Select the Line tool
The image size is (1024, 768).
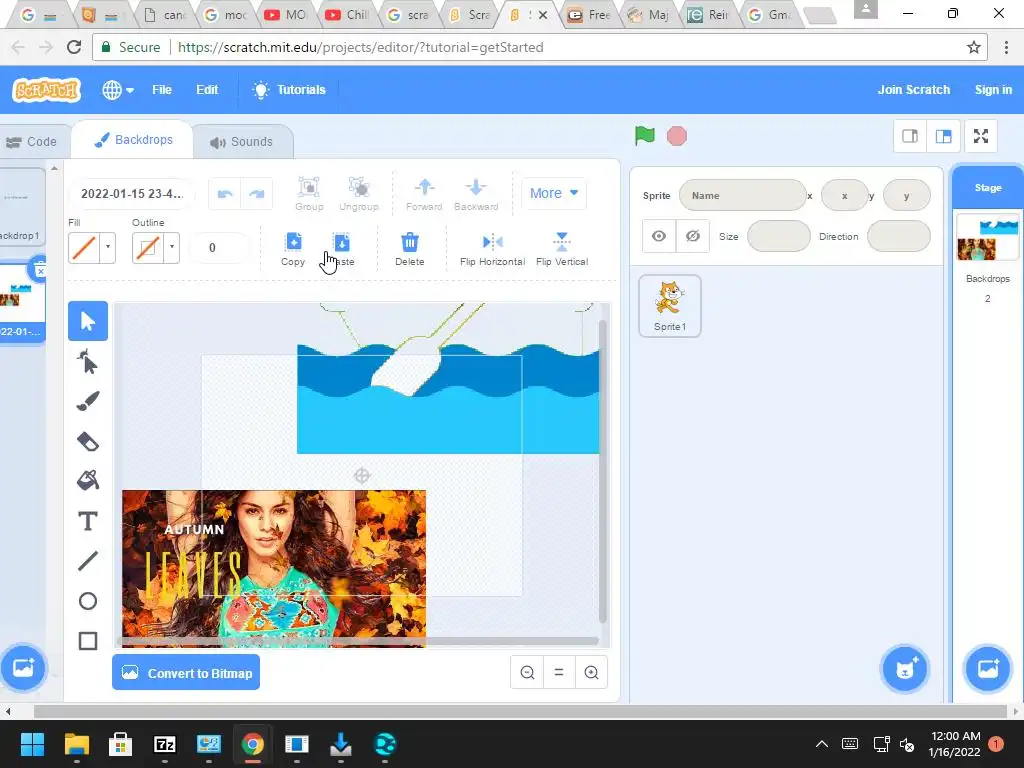click(88, 561)
